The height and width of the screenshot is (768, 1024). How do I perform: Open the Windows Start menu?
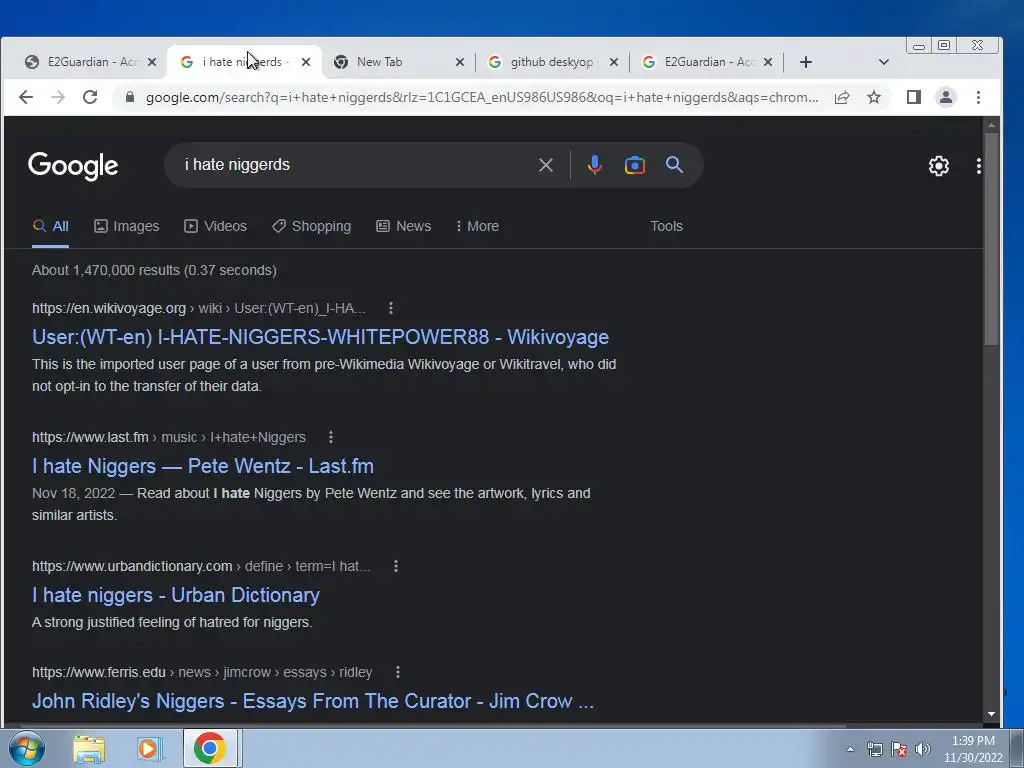[x=27, y=748]
